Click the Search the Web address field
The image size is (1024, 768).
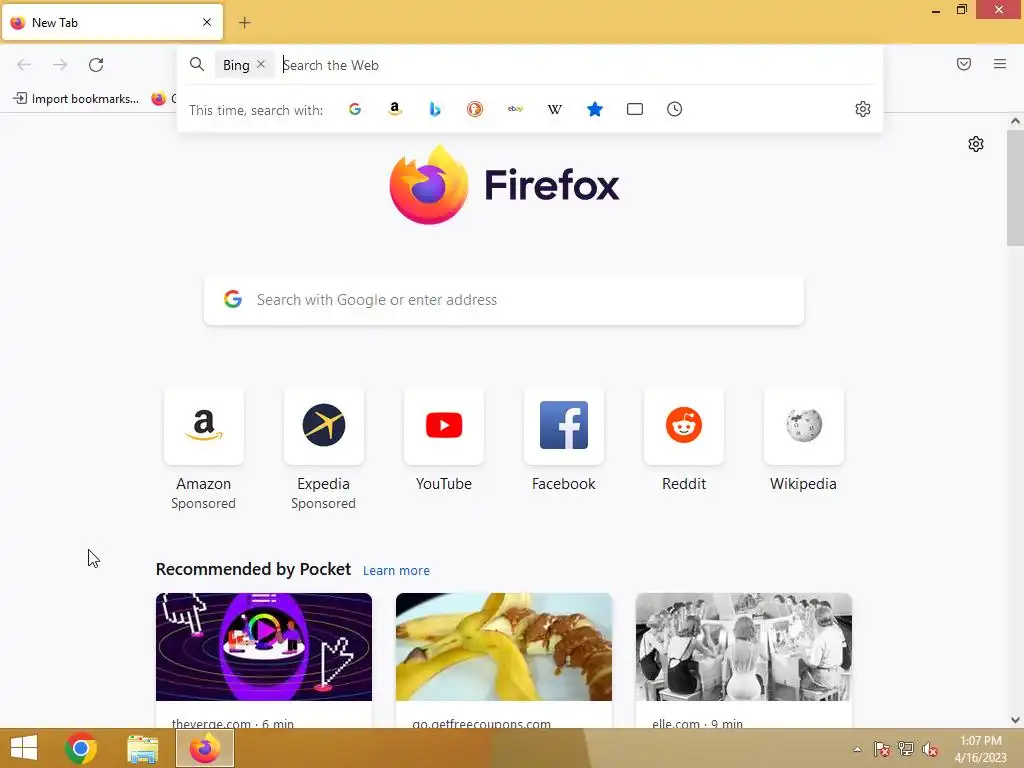[575, 65]
